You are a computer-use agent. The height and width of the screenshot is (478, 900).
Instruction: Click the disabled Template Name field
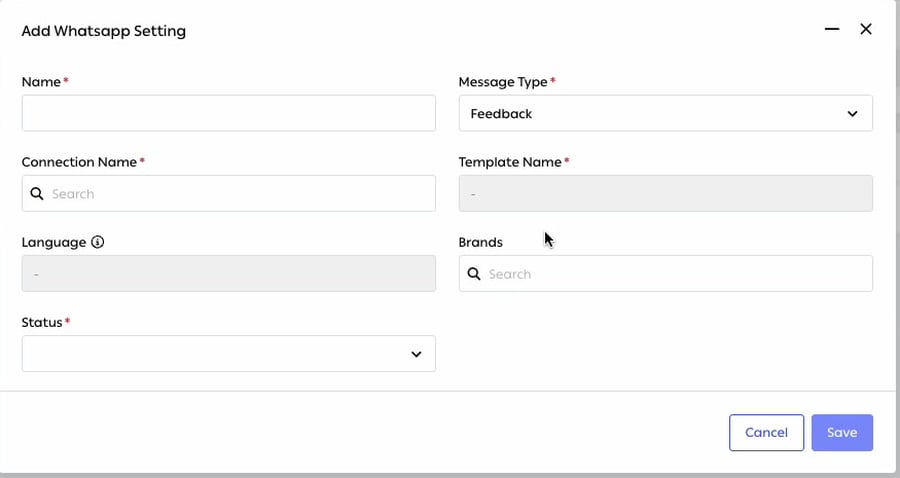(x=666, y=193)
